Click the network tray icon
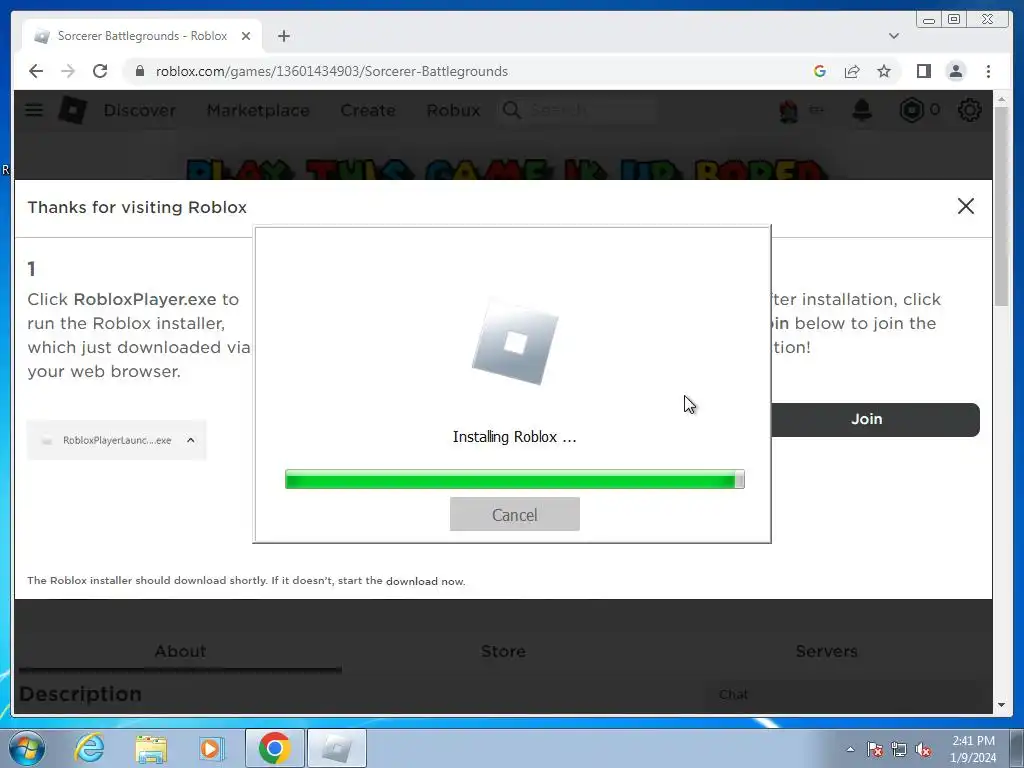Screen dimensions: 1024x768 click(899, 749)
